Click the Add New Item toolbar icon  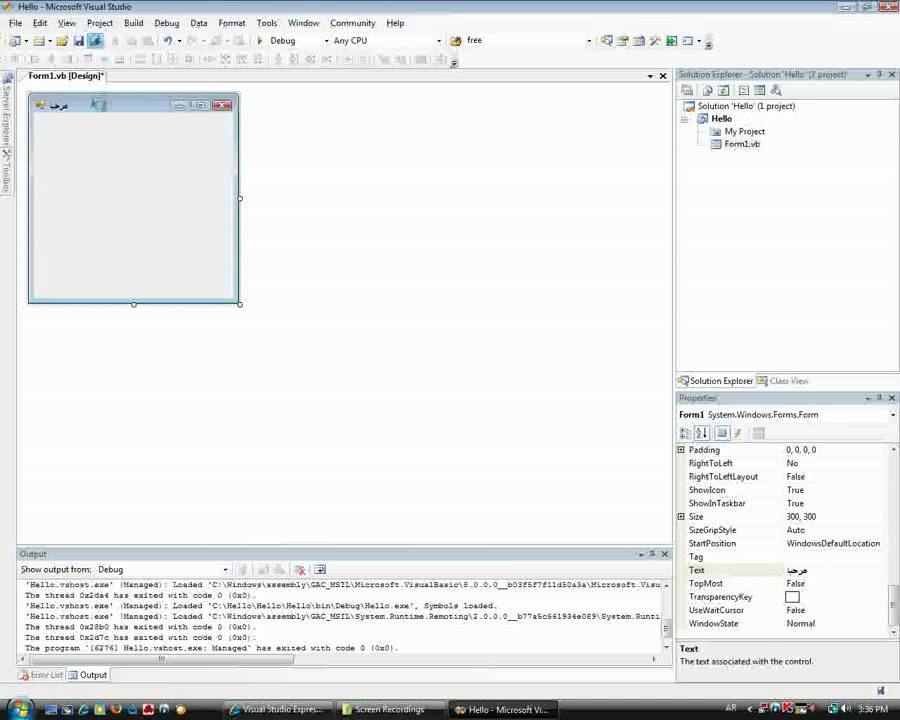coord(39,41)
